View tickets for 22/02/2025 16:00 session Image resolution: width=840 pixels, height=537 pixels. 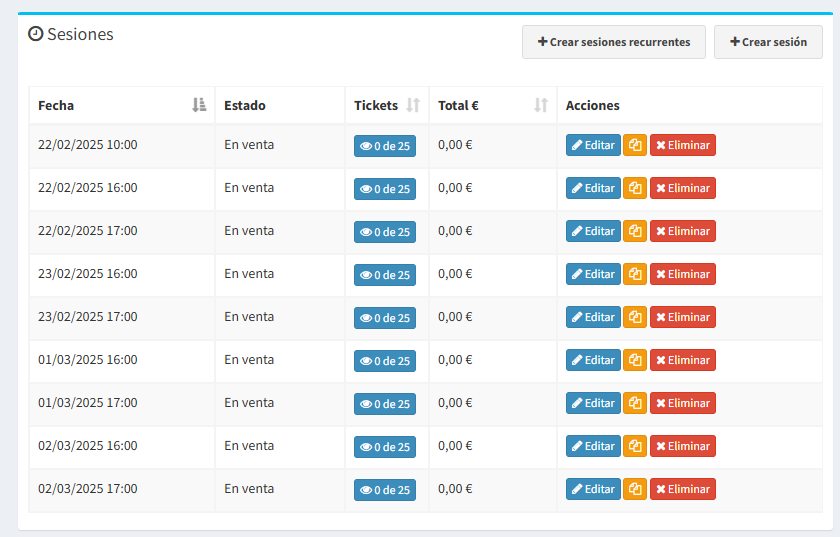385,189
